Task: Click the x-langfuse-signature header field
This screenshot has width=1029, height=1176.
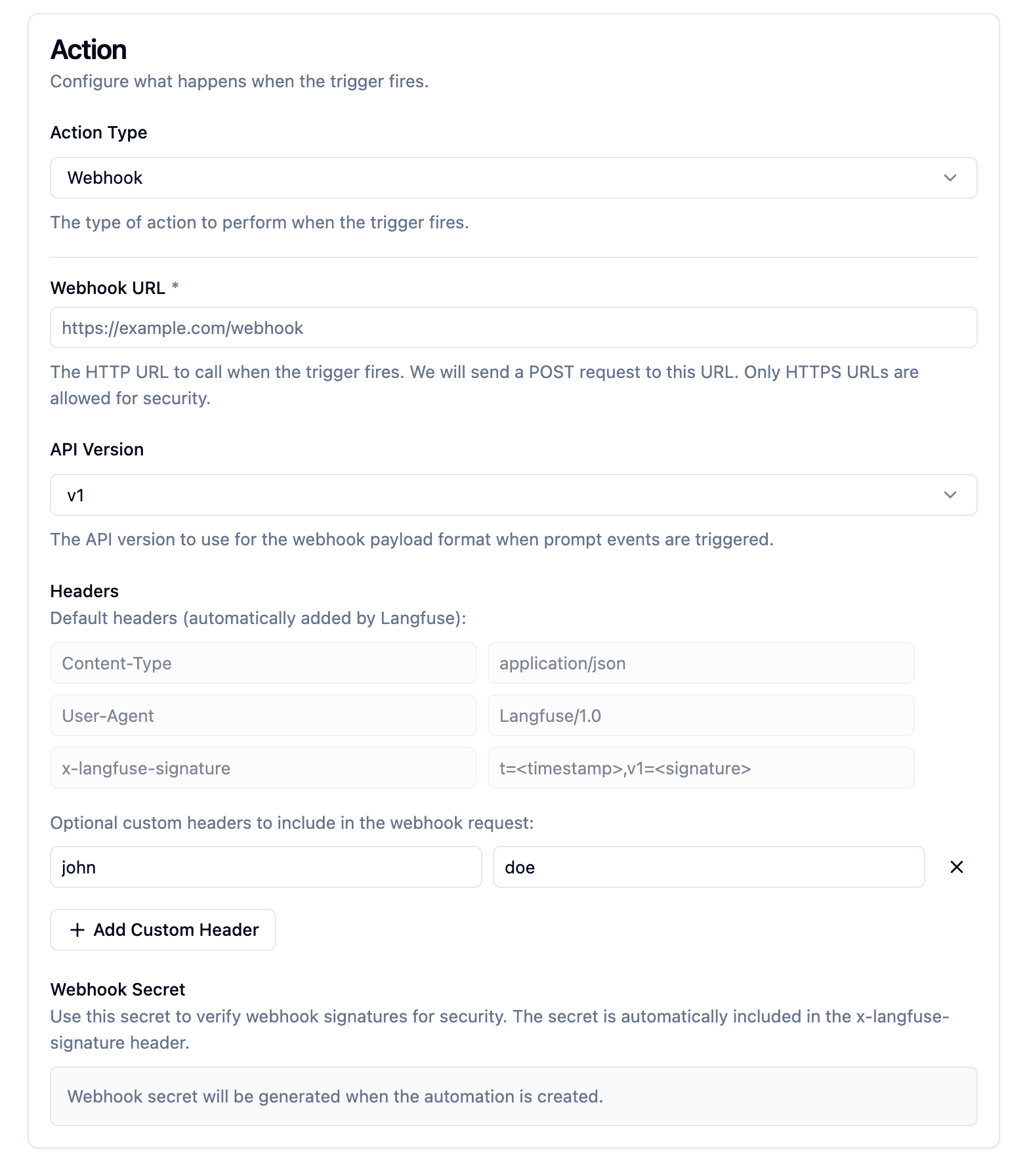Action: 262,768
